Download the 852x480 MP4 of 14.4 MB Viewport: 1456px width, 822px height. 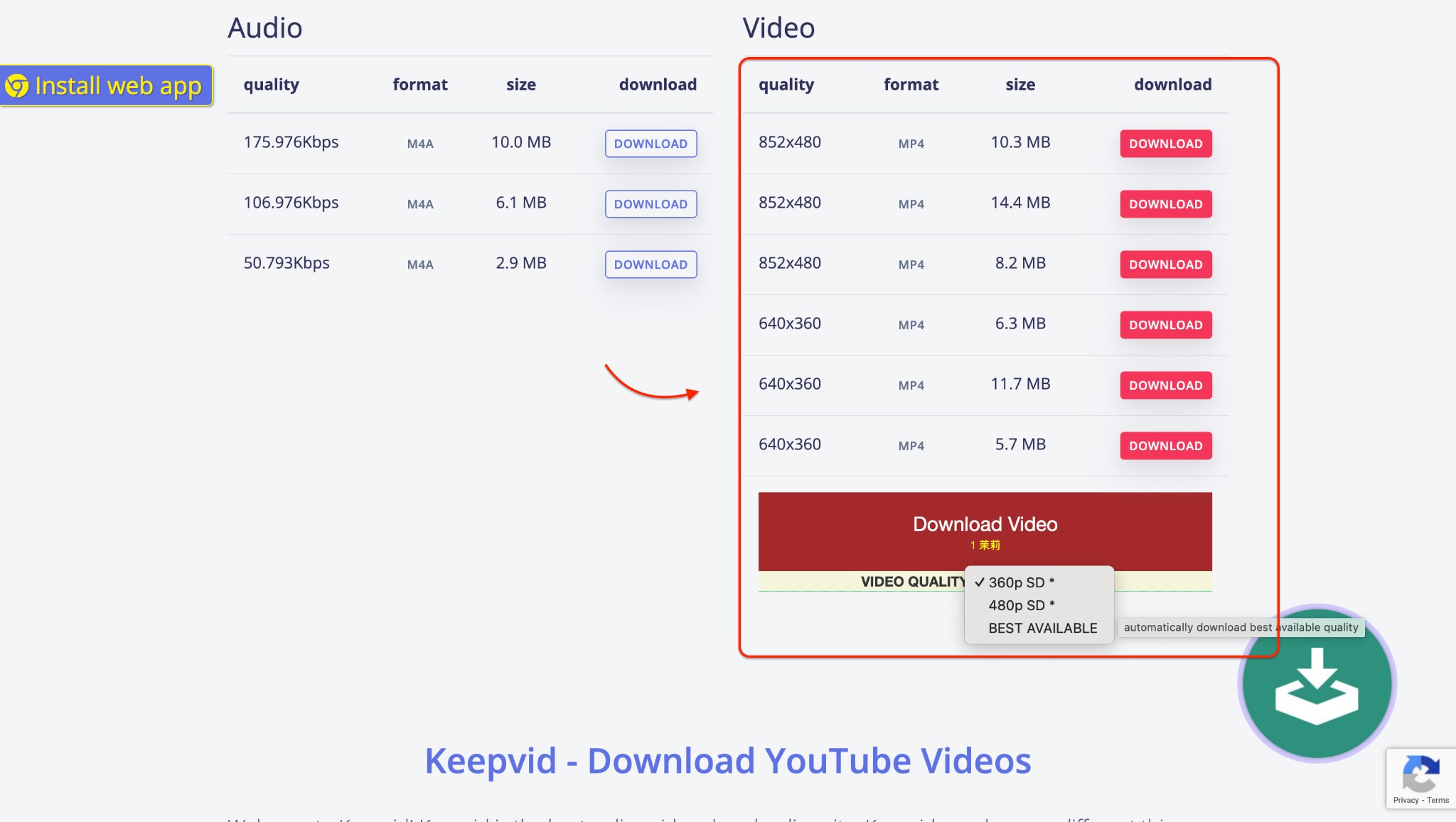pyautogui.click(x=1166, y=204)
